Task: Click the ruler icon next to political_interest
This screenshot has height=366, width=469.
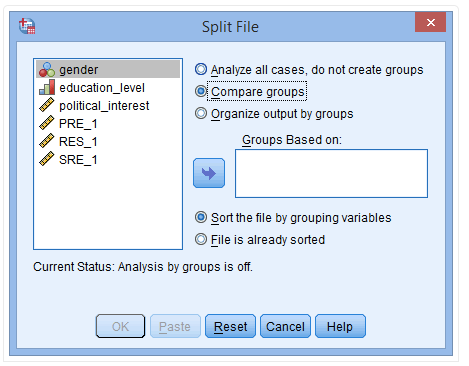Action: [x=47, y=105]
